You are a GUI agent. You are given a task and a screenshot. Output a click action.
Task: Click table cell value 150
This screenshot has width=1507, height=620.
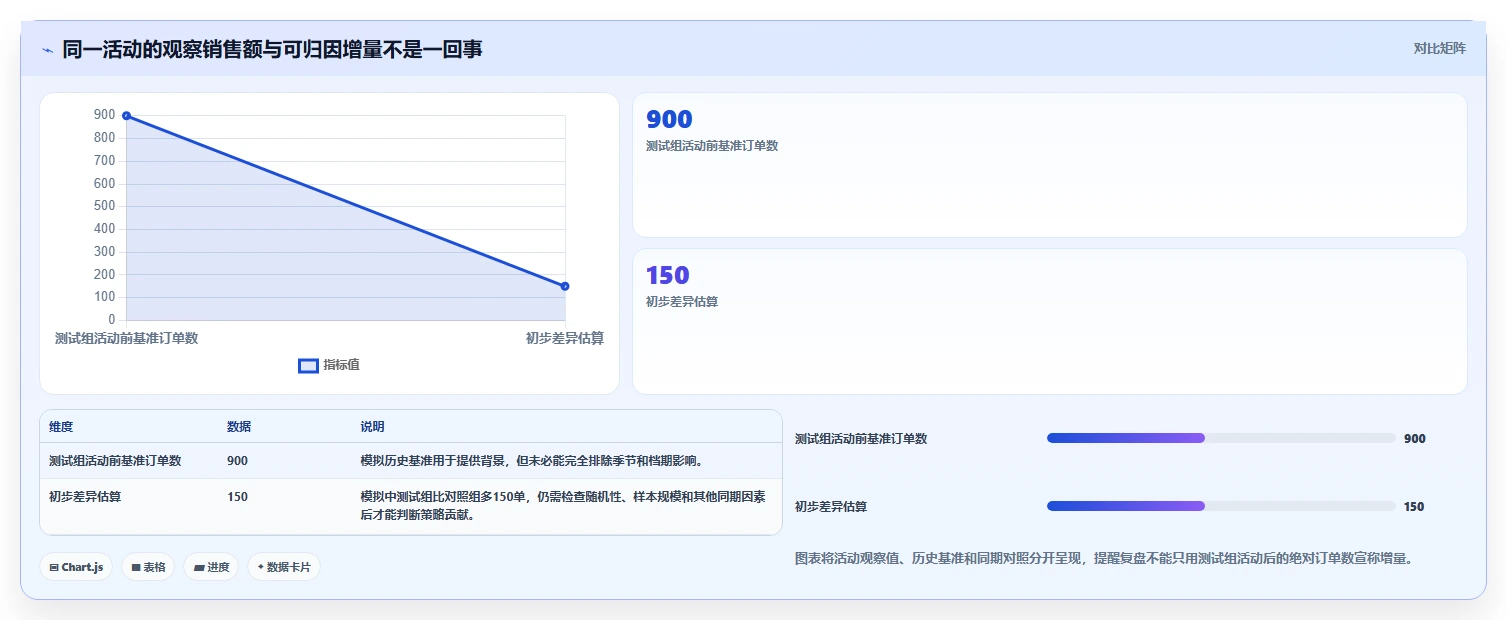coord(237,497)
